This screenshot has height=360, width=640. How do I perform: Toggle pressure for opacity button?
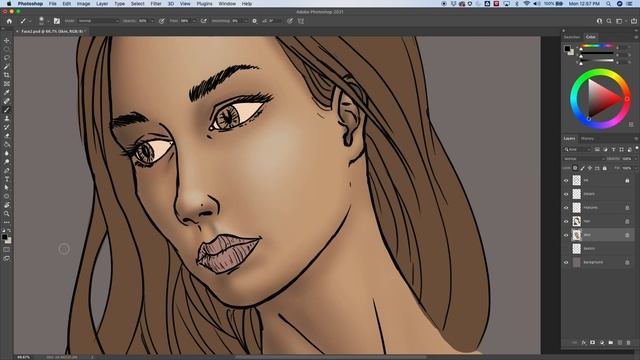tap(162, 21)
